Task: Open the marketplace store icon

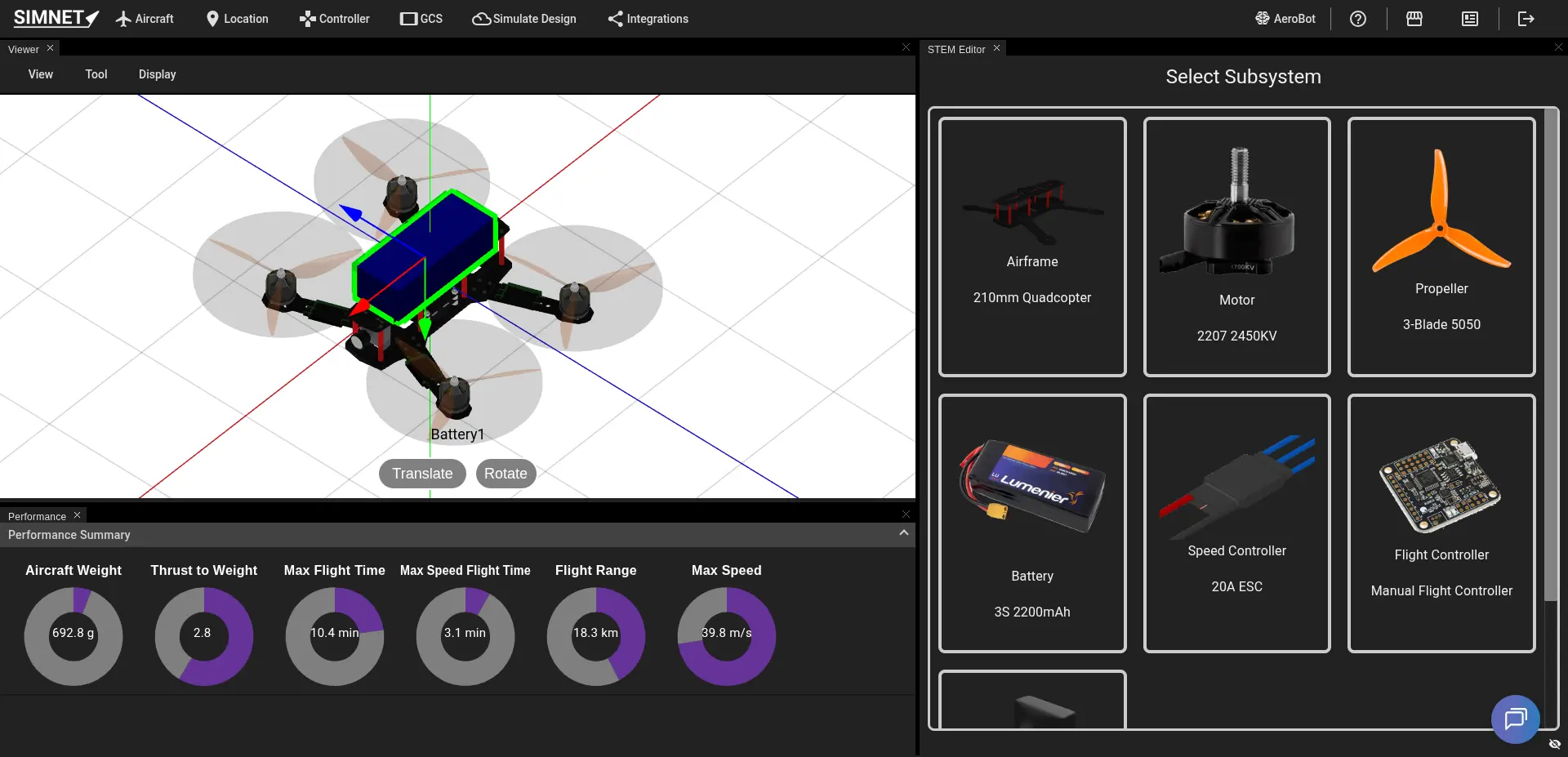Action: (1414, 19)
